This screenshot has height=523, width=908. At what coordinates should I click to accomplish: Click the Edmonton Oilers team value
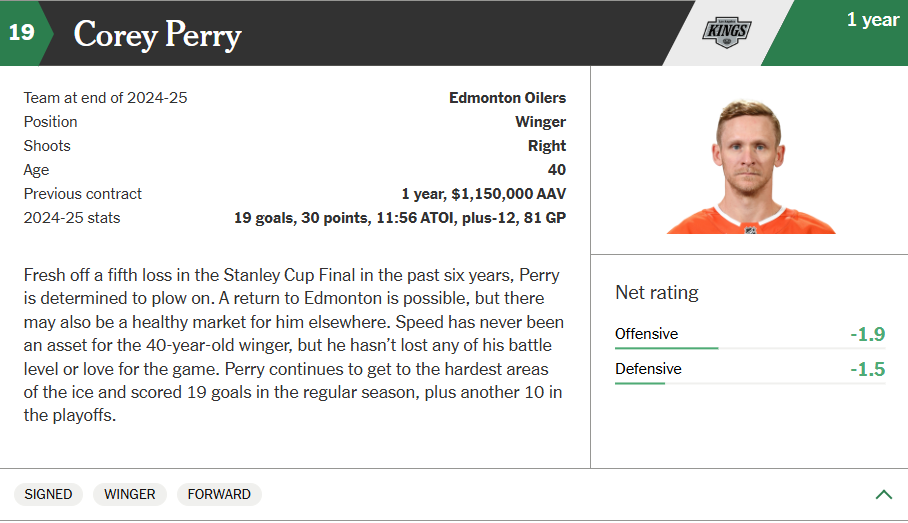(507, 98)
